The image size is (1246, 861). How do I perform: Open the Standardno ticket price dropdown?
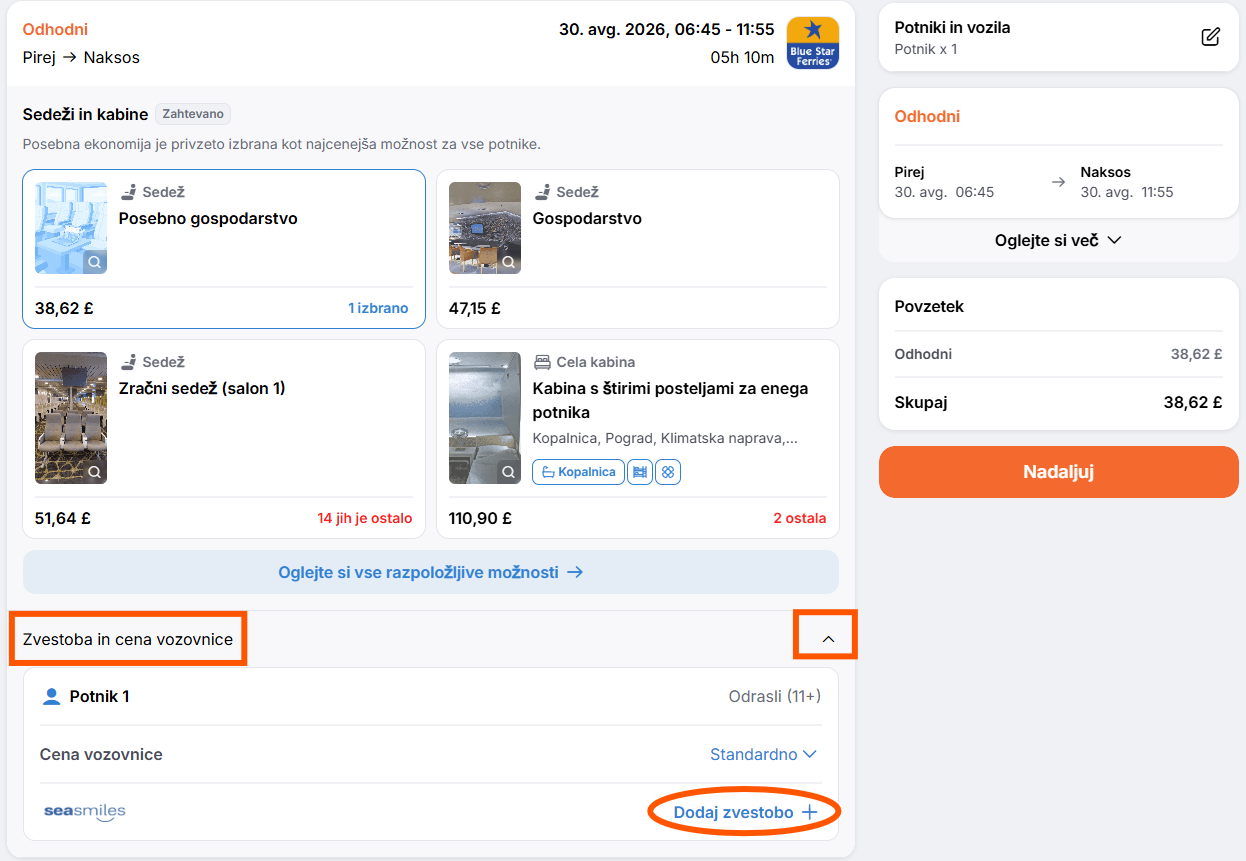click(x=763, y=754)
